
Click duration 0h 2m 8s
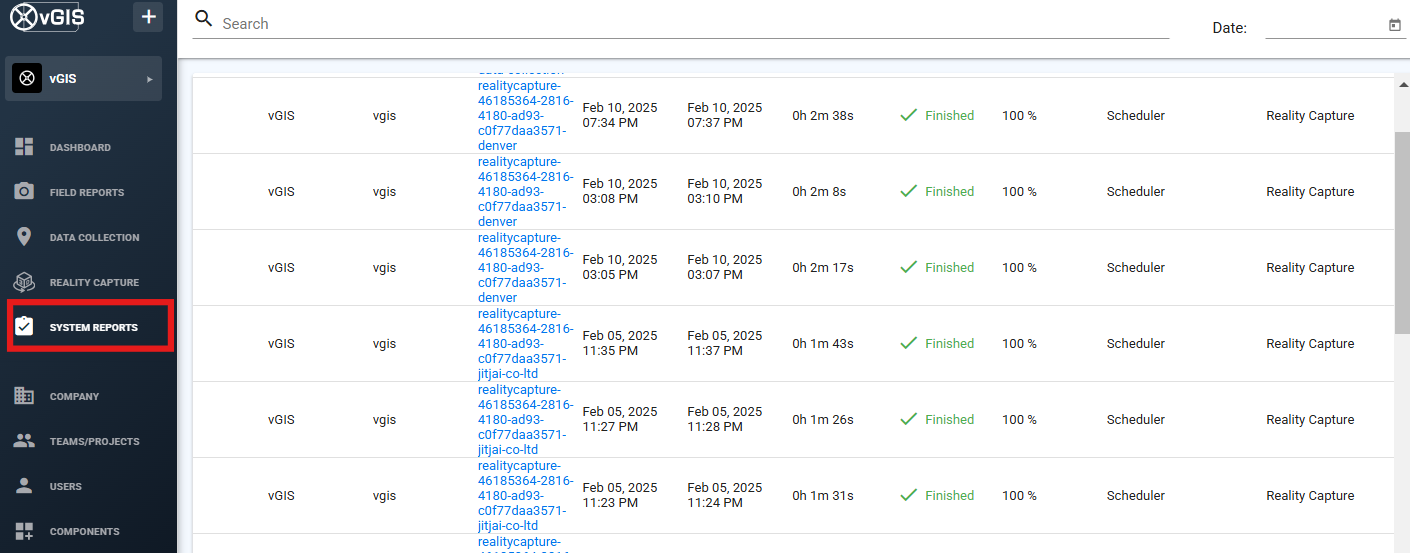pyautogui.click(x=819, y=191)
